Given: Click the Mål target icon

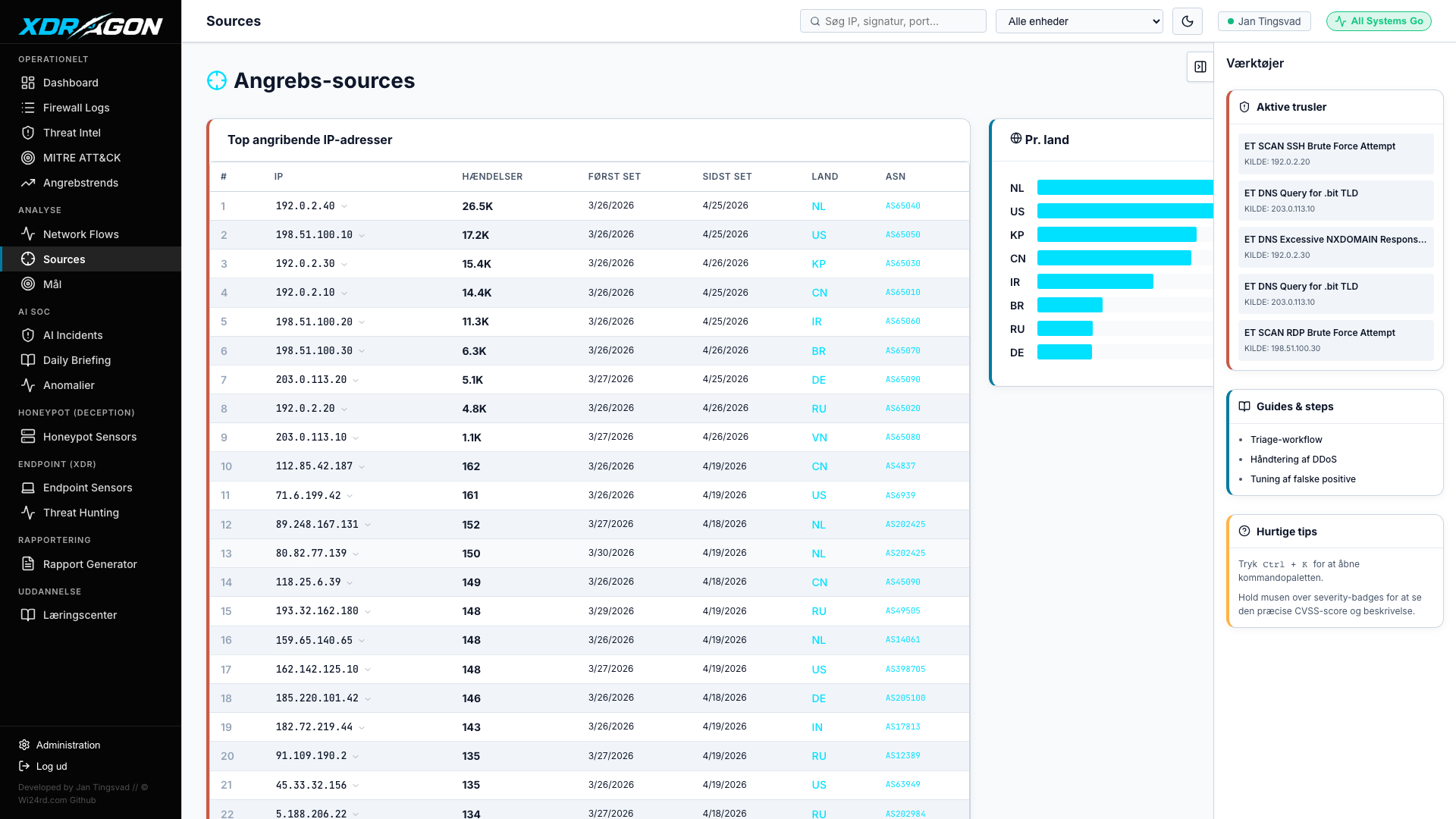Looking at the screenshot, I should click(28, 284).
